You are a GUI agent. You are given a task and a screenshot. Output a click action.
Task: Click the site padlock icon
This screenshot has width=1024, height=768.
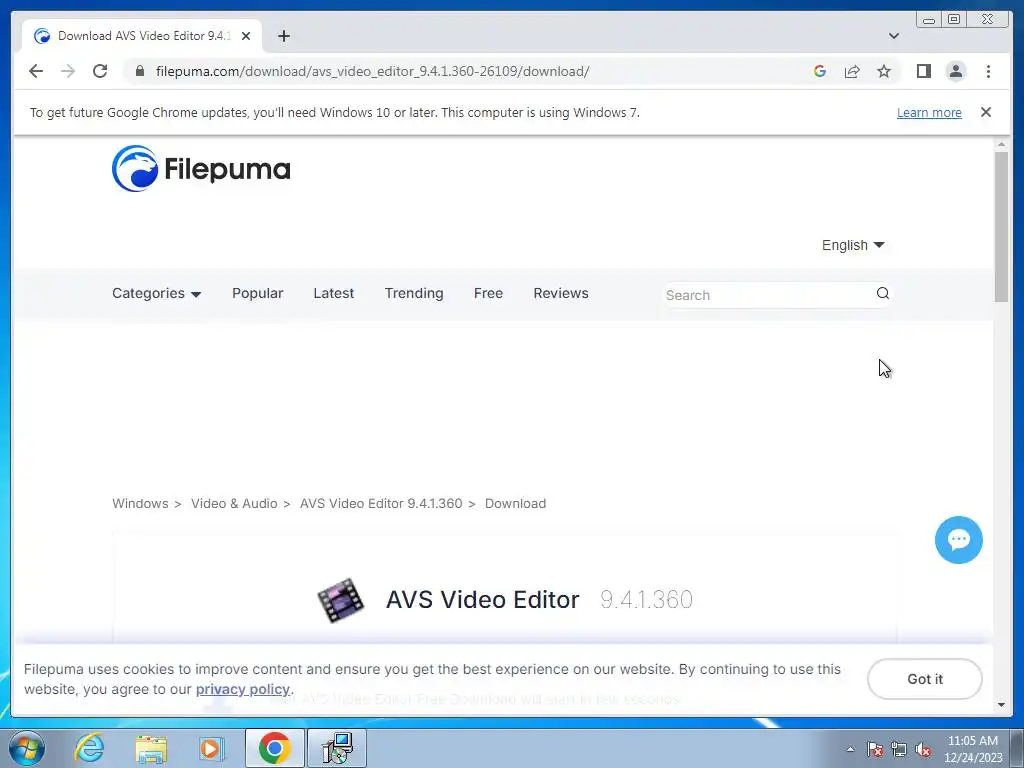tap(139, 71)
